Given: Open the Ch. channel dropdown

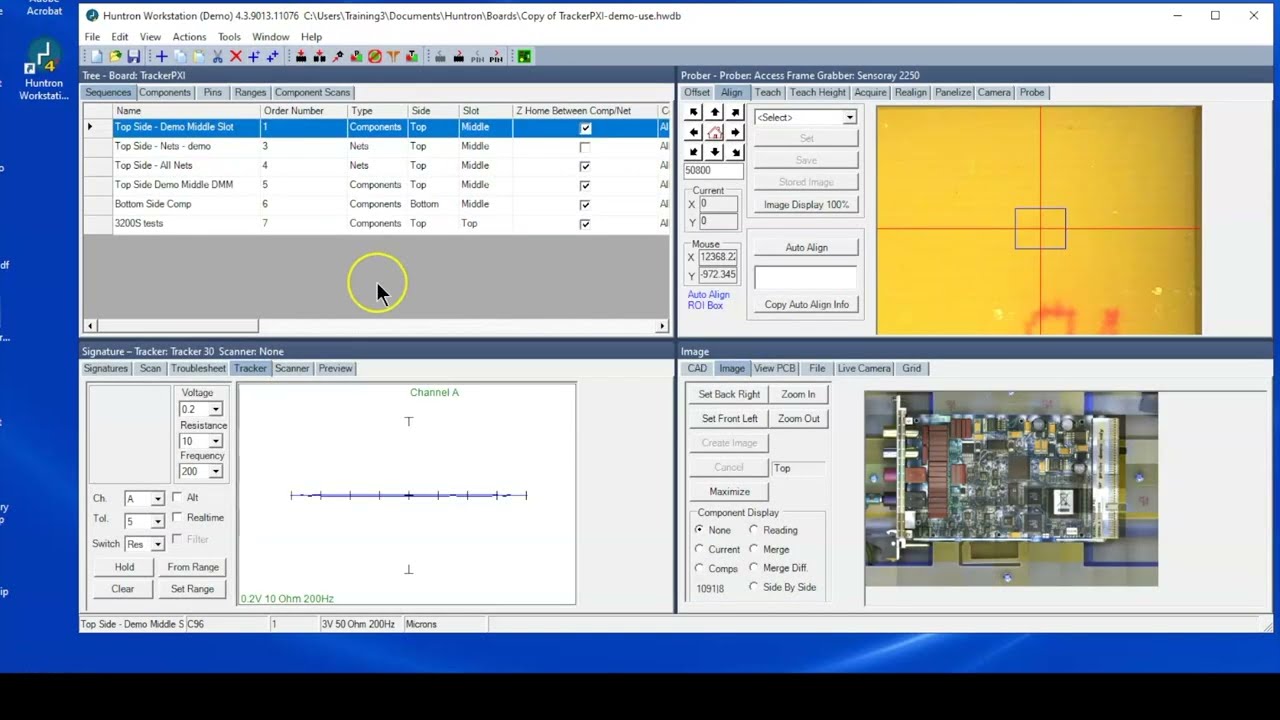Looking at the screenshot, I should click(x=157, y=498).
